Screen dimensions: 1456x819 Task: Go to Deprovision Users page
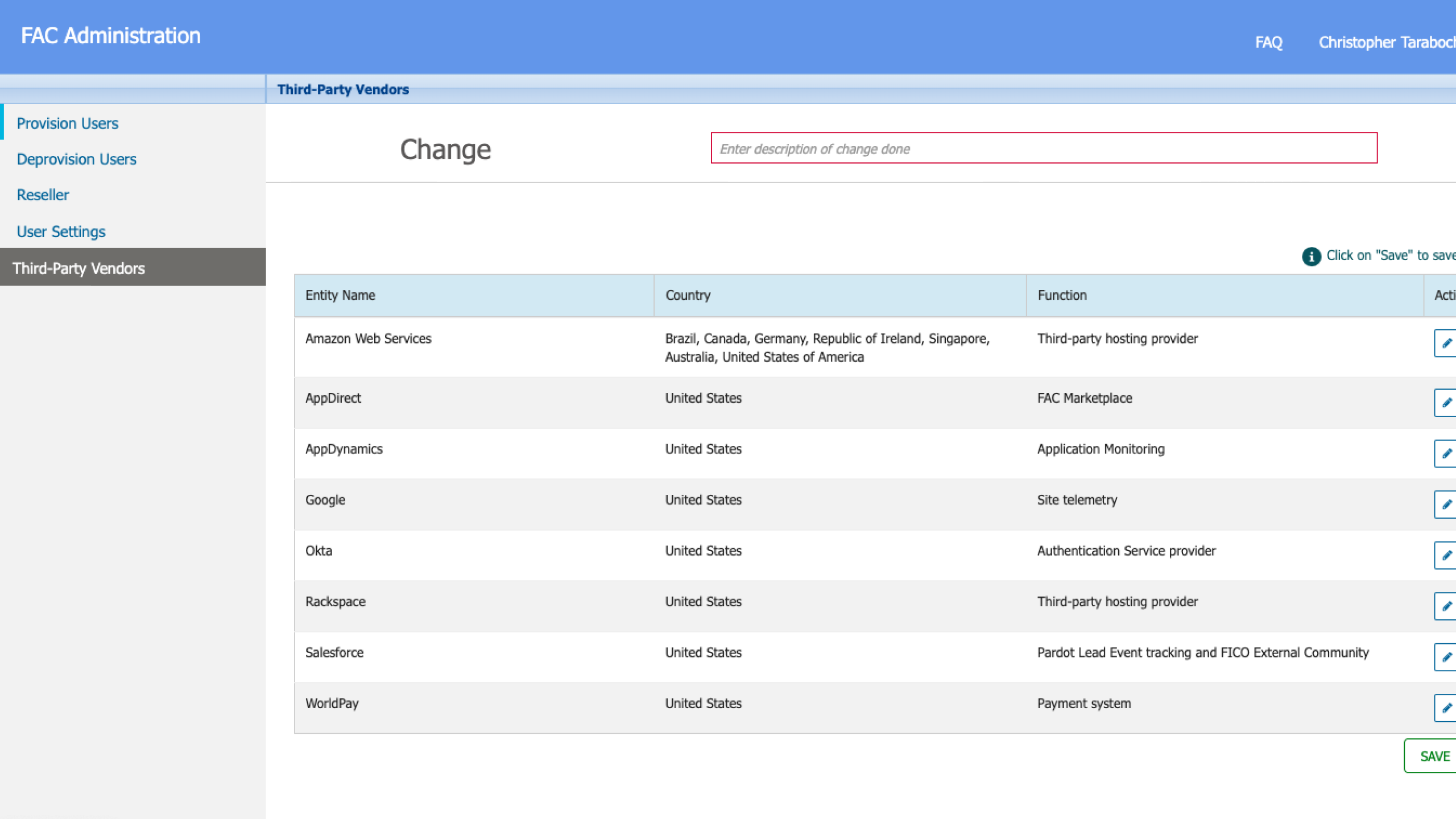tap(76, 159)
